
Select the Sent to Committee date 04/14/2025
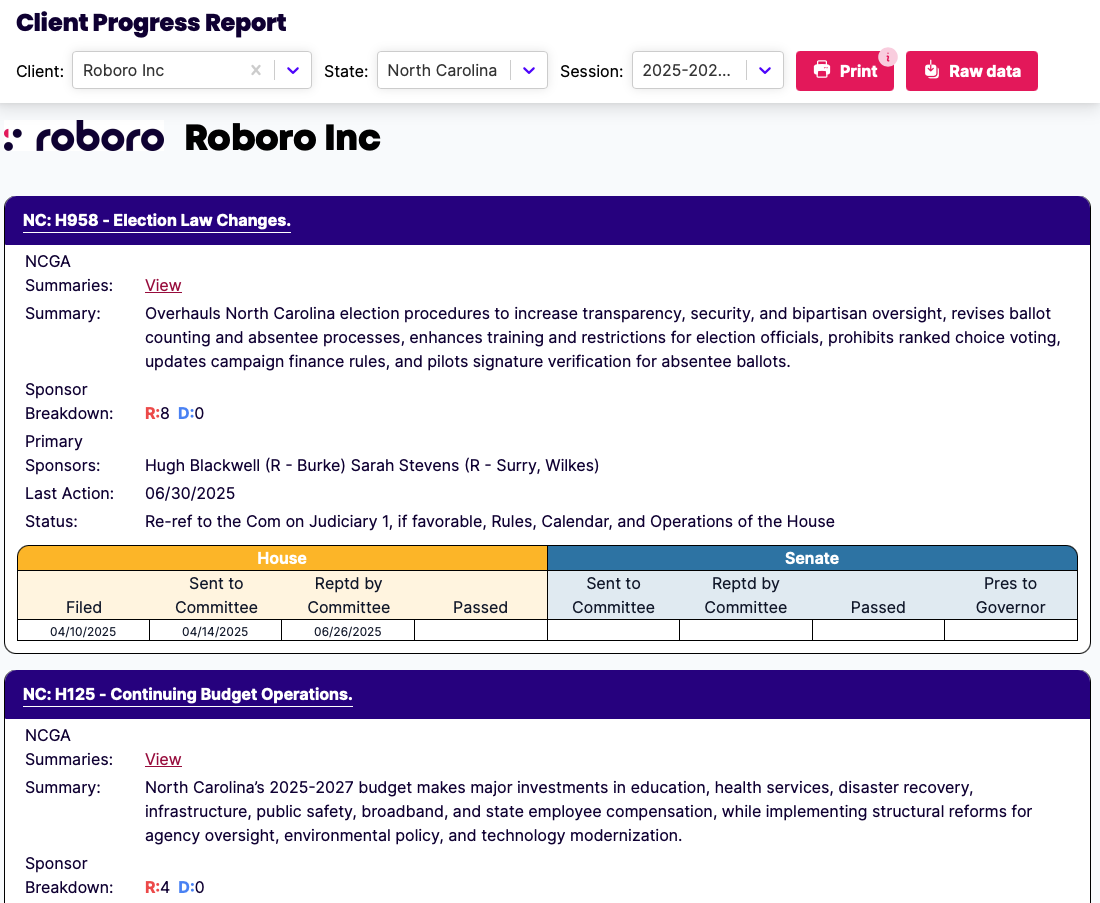coord(215,631)
